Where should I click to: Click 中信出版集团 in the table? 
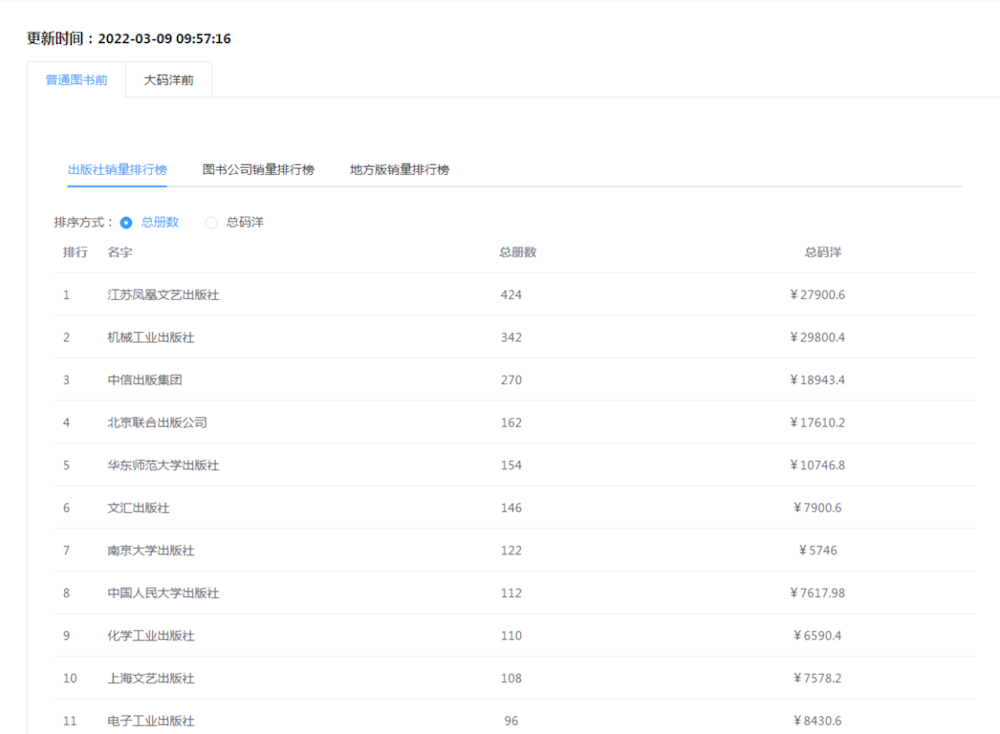(x=145, y=380)
